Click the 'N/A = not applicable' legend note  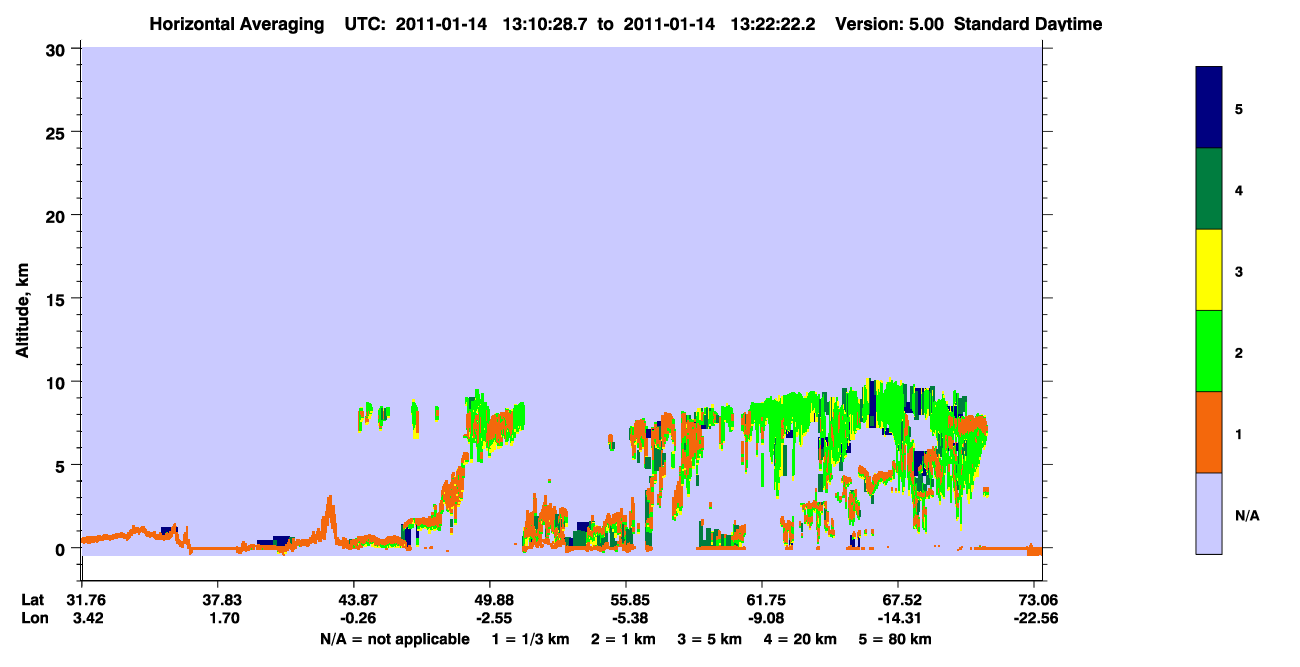(x=394, y=639)
